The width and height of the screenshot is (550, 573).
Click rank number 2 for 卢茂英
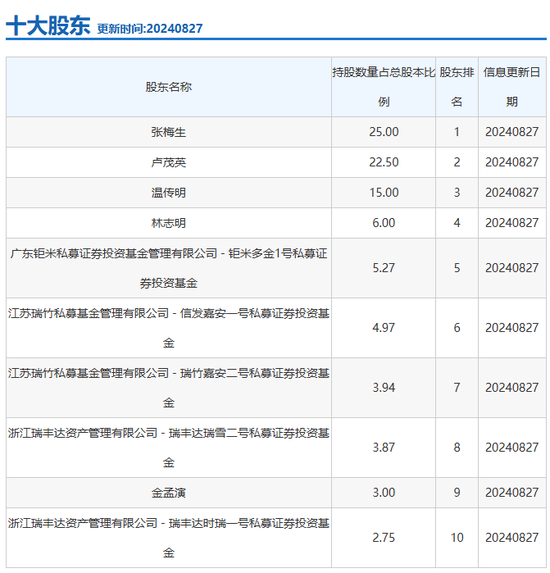(457, 162)
